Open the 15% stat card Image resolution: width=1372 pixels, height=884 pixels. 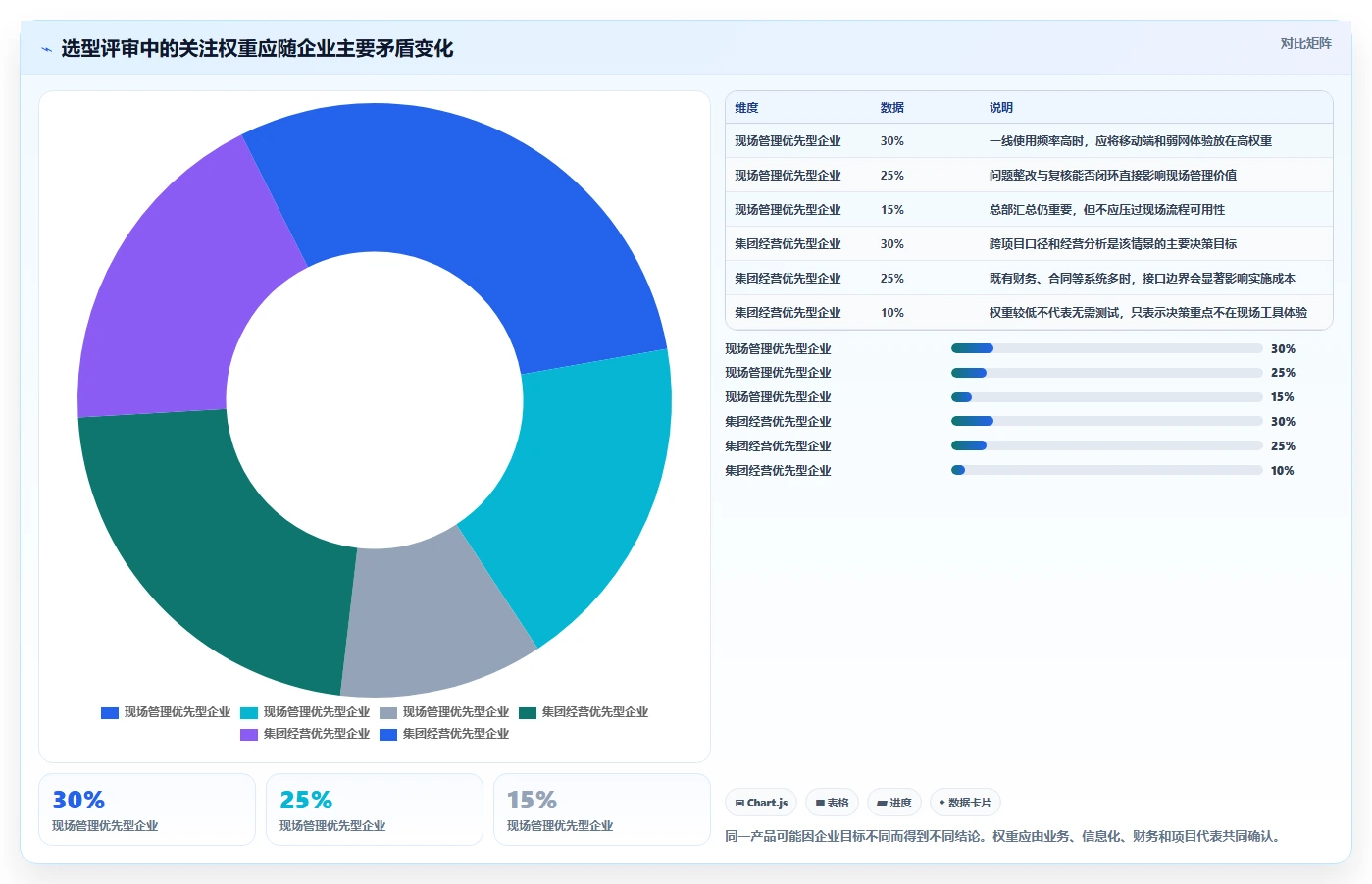(x=602, y=809)
